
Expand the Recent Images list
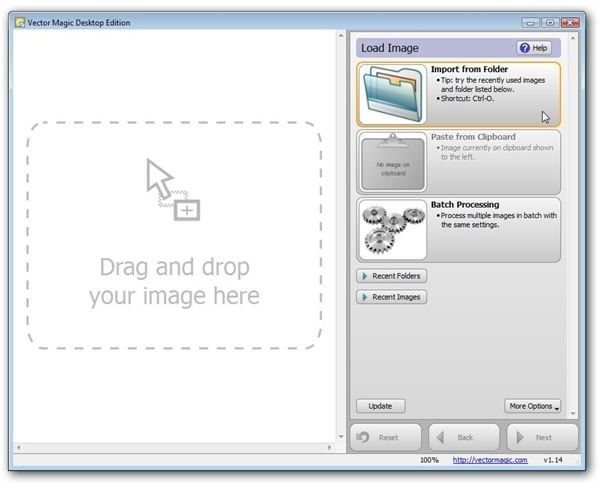tap(391, 297)
